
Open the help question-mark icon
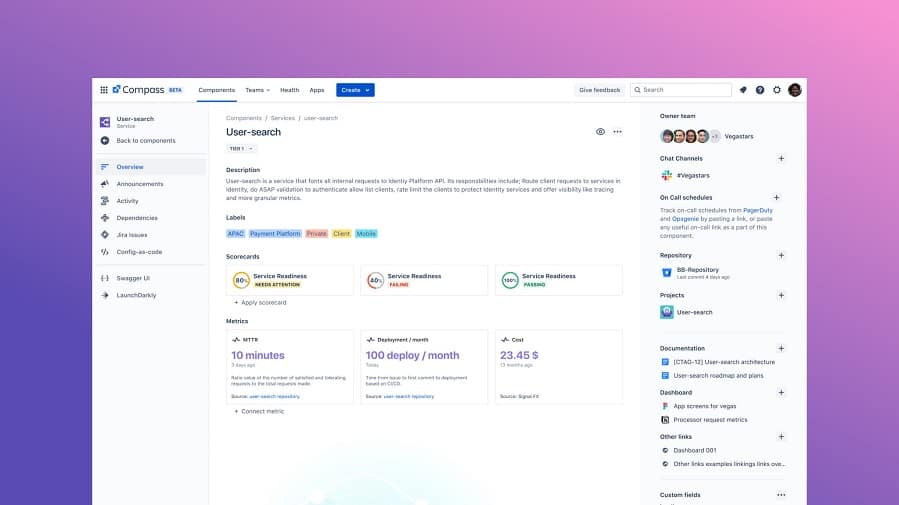coord(760,90)
